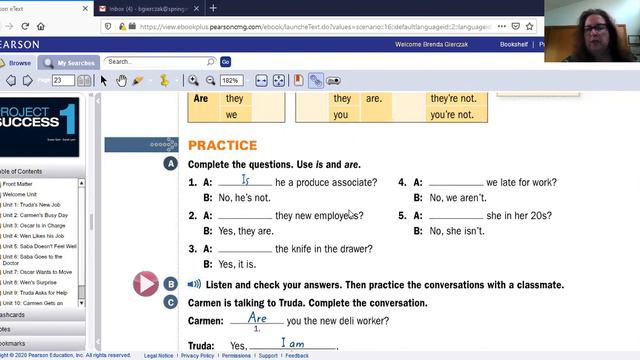Add a bookmark with bookmark icon
This screenshot has height=360, width=640.
298,80
